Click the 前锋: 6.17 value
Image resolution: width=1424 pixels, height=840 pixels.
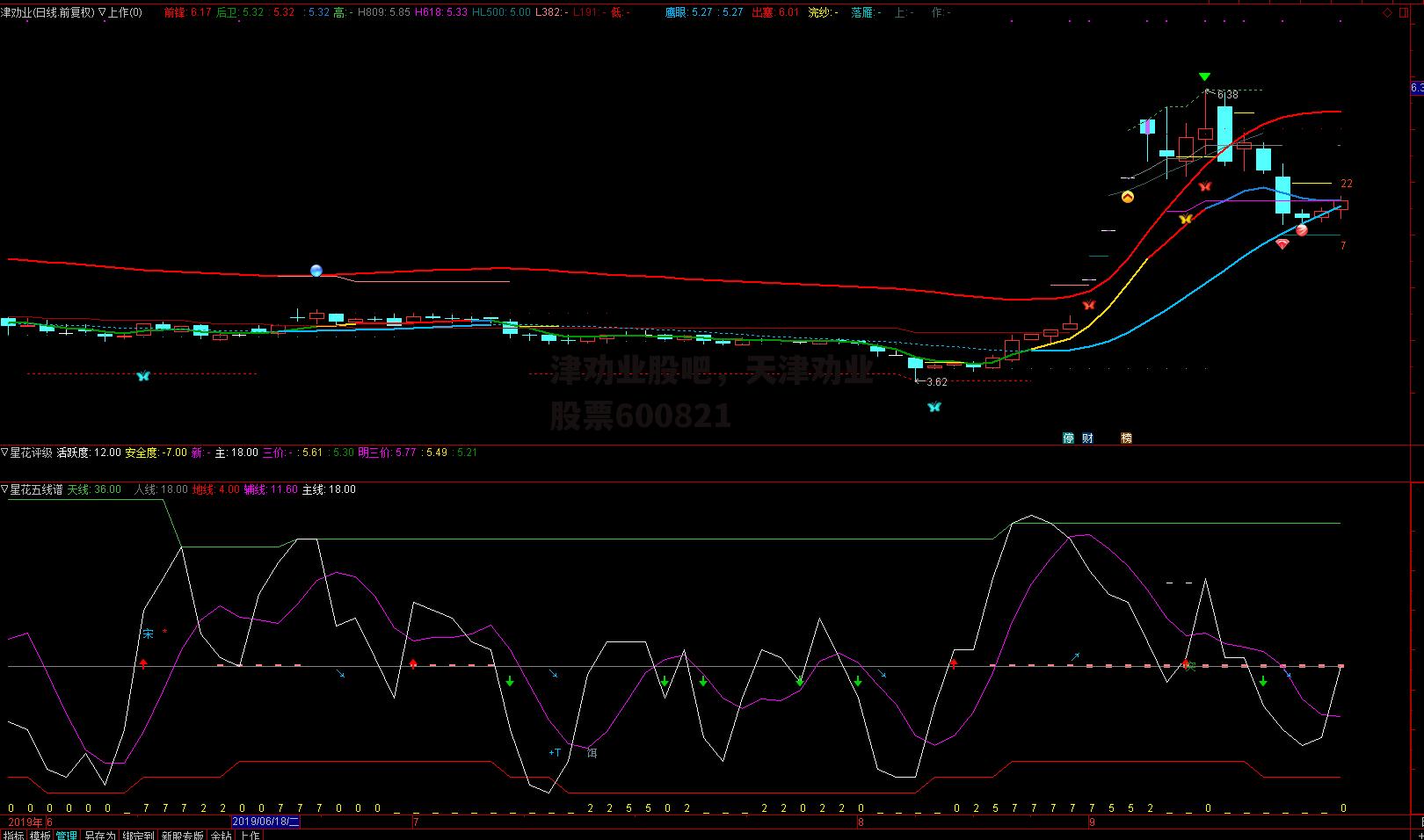coord(187,12)
